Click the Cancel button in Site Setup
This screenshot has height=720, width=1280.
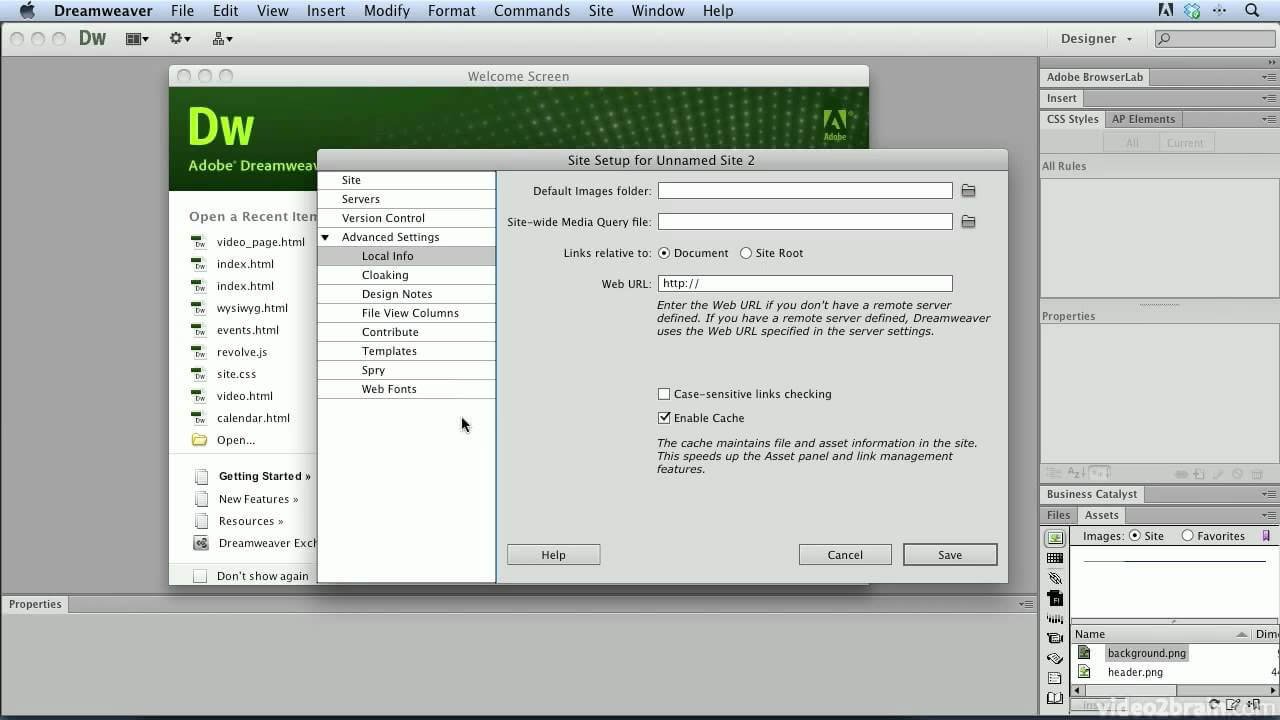click(845, 555)
